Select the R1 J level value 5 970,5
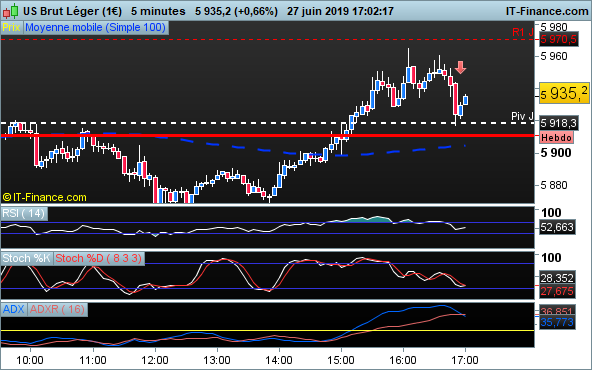 [559, 39]
